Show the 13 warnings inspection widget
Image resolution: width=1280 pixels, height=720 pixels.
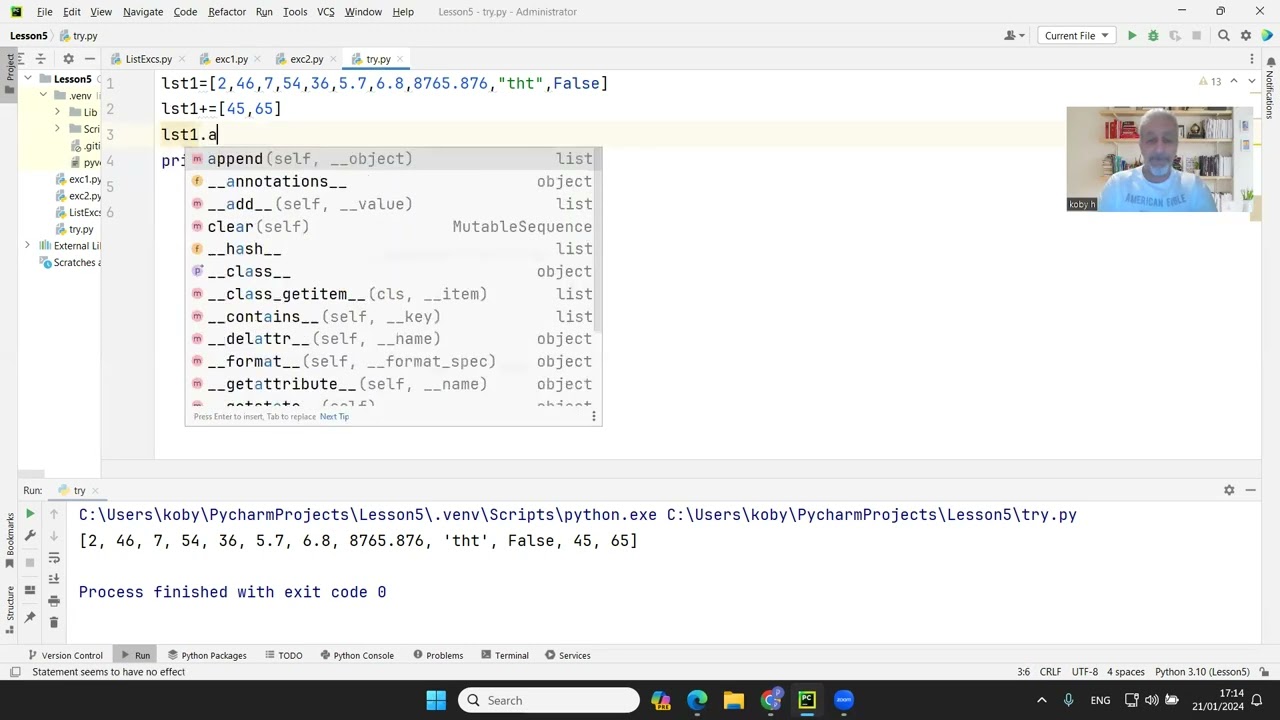(x=1210, y=81)
